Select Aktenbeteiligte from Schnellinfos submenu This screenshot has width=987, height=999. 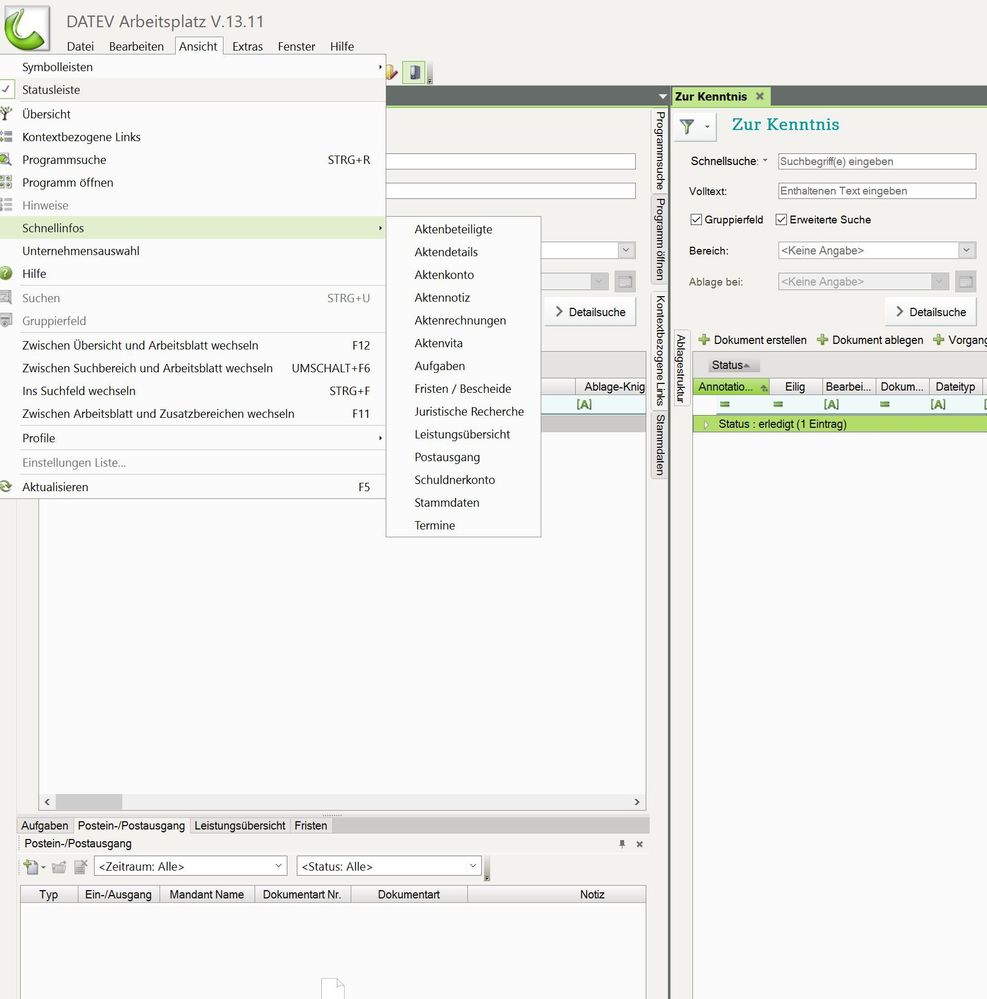[x=453, y=229]
